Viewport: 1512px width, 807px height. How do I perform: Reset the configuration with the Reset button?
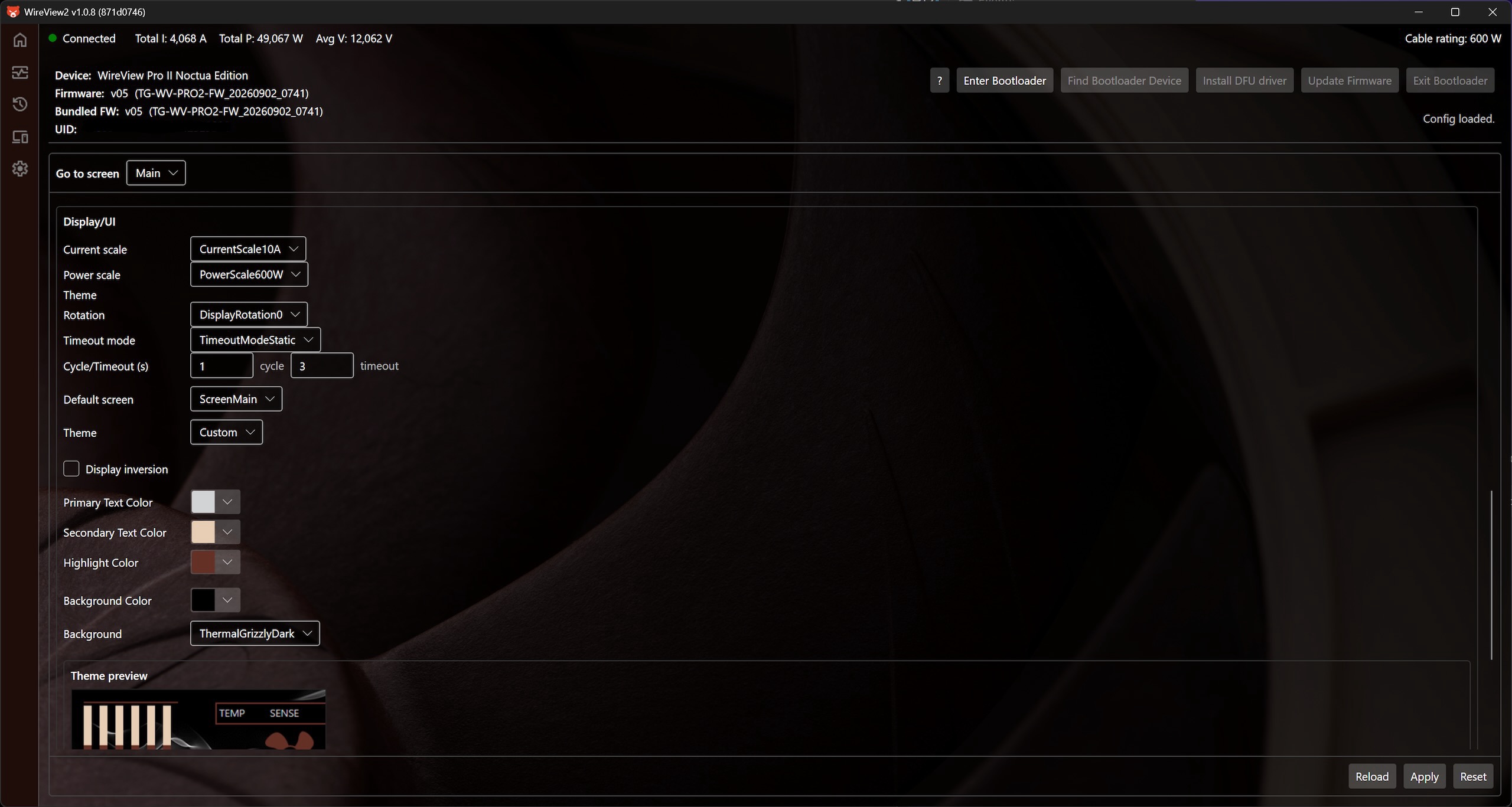1473,776
